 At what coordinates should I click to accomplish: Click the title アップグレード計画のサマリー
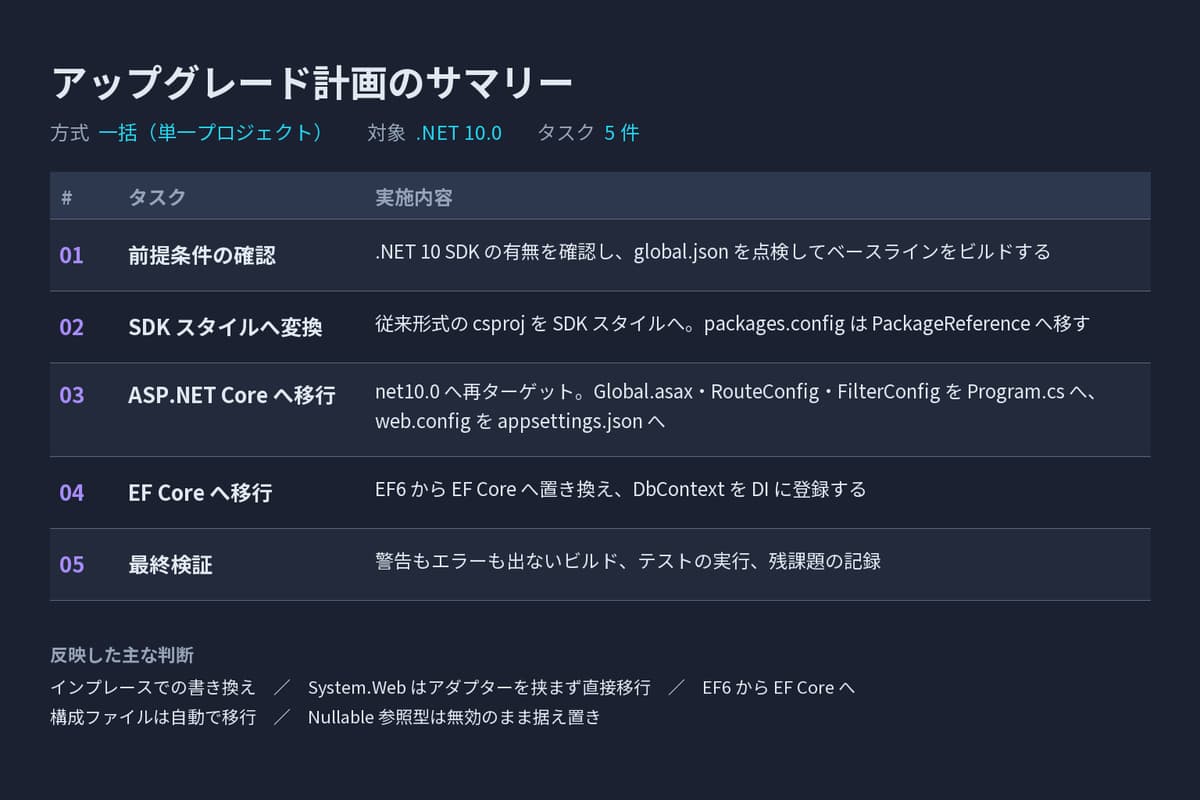311,84
